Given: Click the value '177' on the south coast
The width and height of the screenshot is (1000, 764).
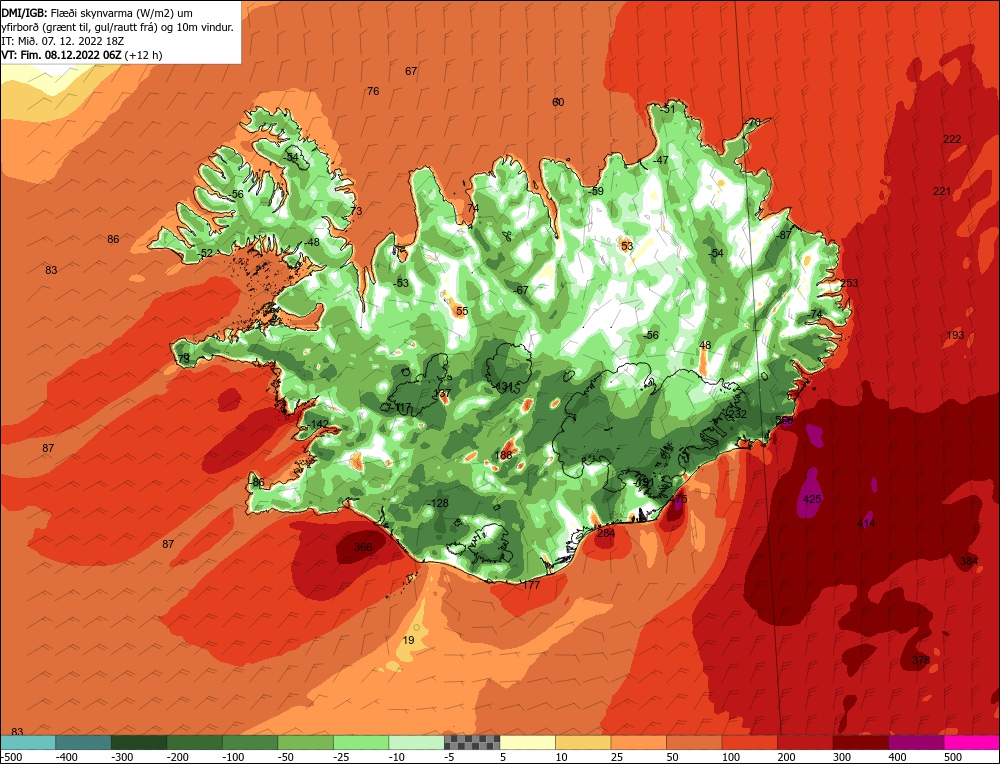Looking at the screenshot, I should pyautogui.click(x=531, y=585).
